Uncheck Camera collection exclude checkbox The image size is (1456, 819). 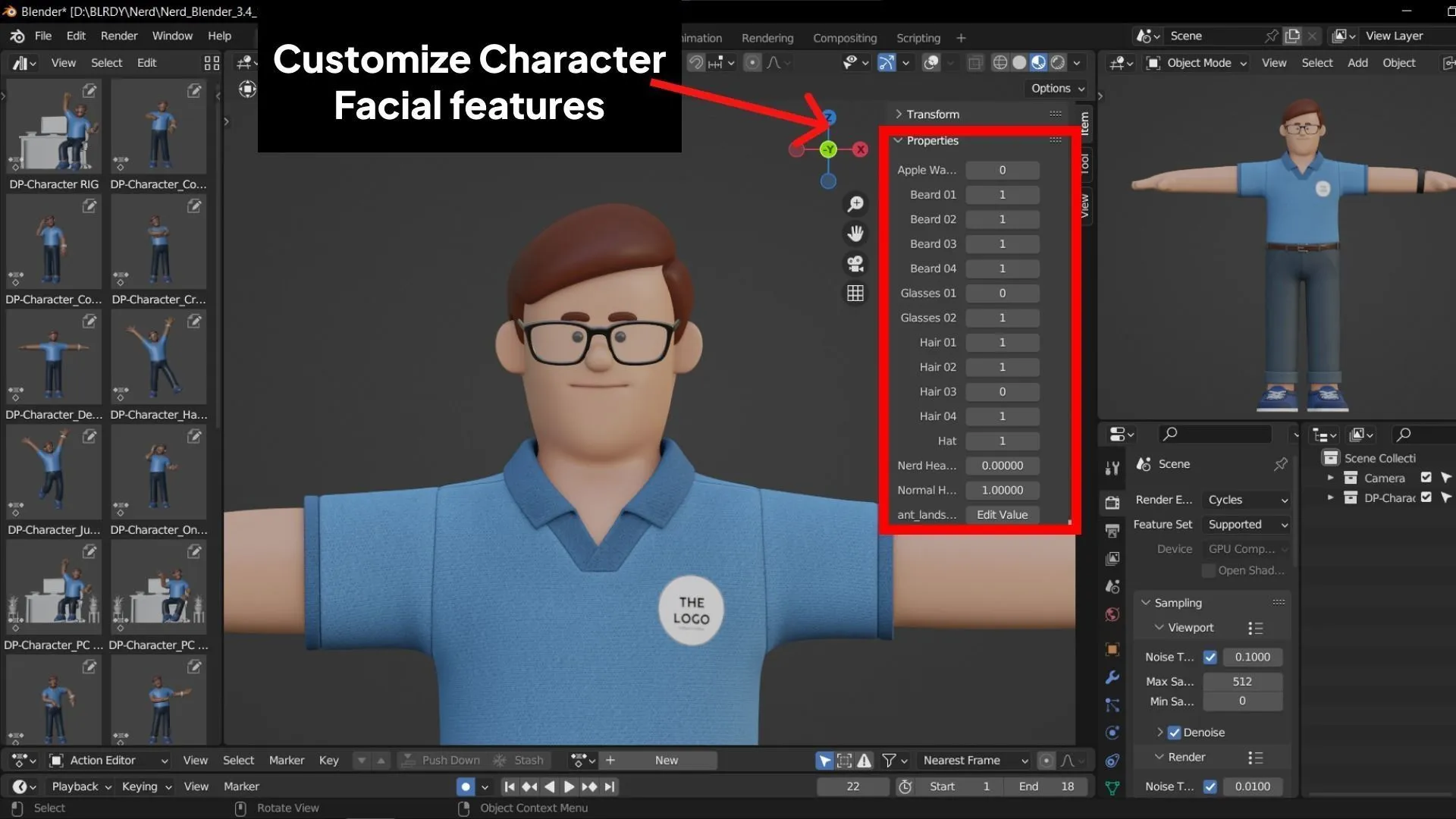coord(1426,478)
